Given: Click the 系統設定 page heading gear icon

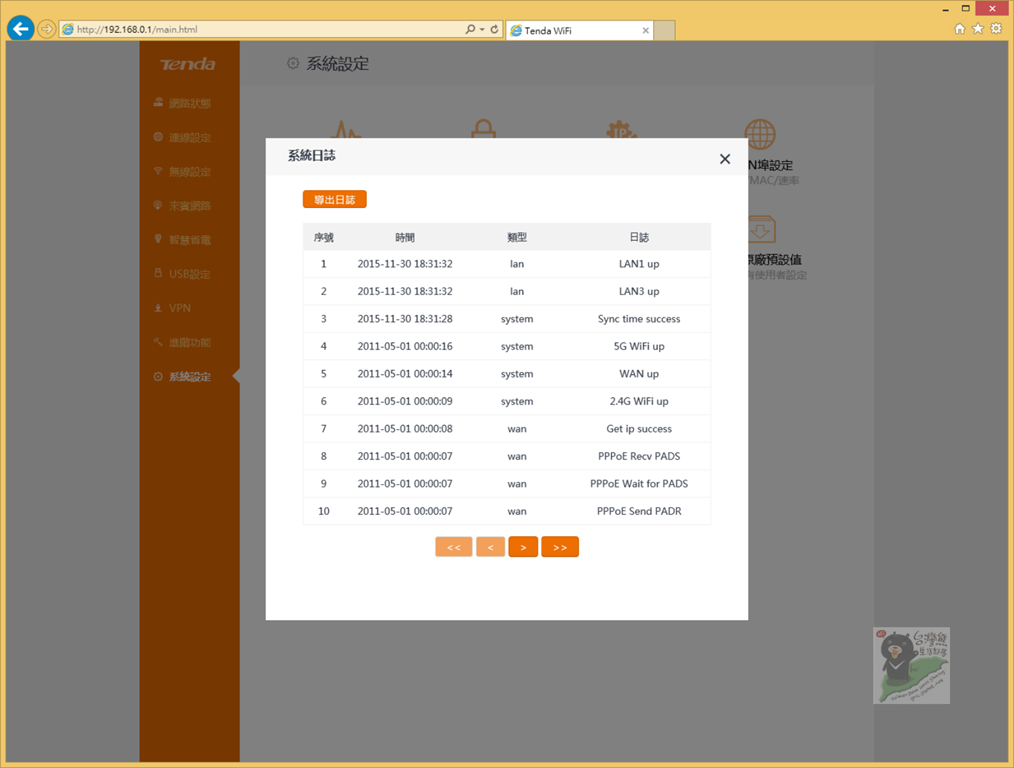Looking at the screenshot, I should (x=293, y=63).
